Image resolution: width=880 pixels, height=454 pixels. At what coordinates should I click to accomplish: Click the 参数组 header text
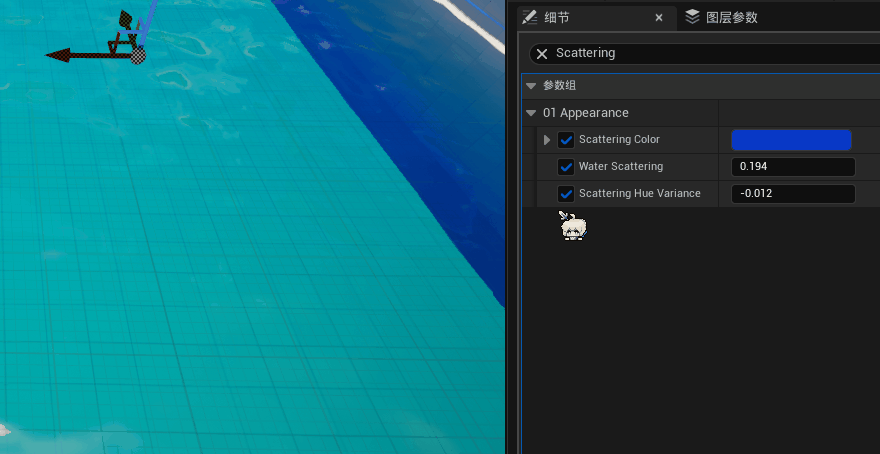pos(560,86)
